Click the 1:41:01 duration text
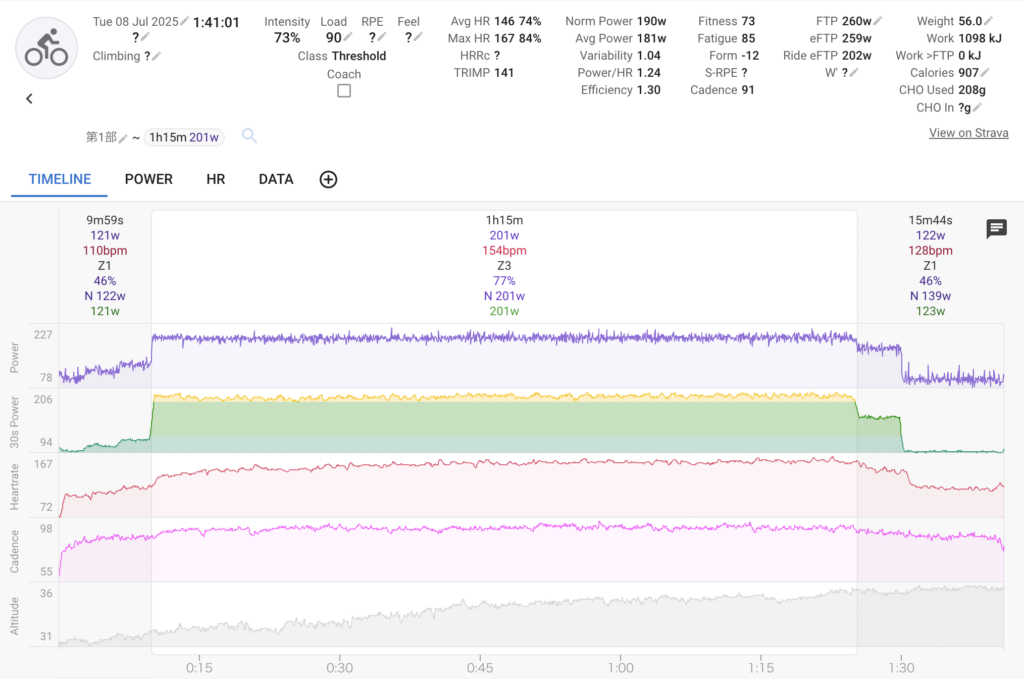The image size is (1024, 679). click(x=216, y=22)
